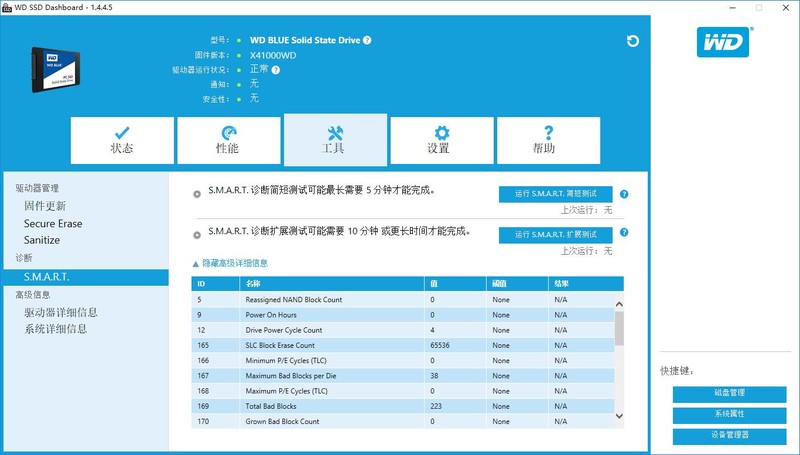Click the WD logo on the right panel
Screen dimensions: 800x455
[x=723, y=42]
